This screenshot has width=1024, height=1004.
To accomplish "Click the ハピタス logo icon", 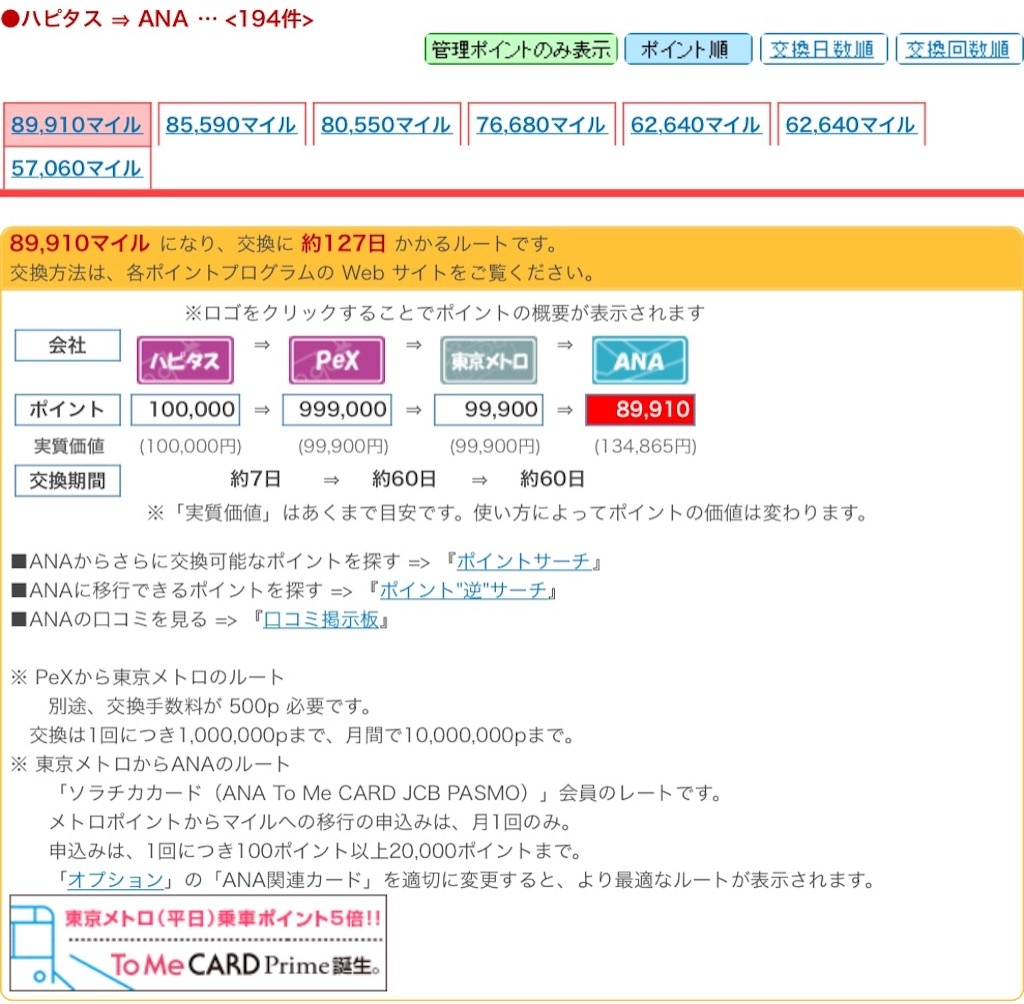I will click(185, 360).
